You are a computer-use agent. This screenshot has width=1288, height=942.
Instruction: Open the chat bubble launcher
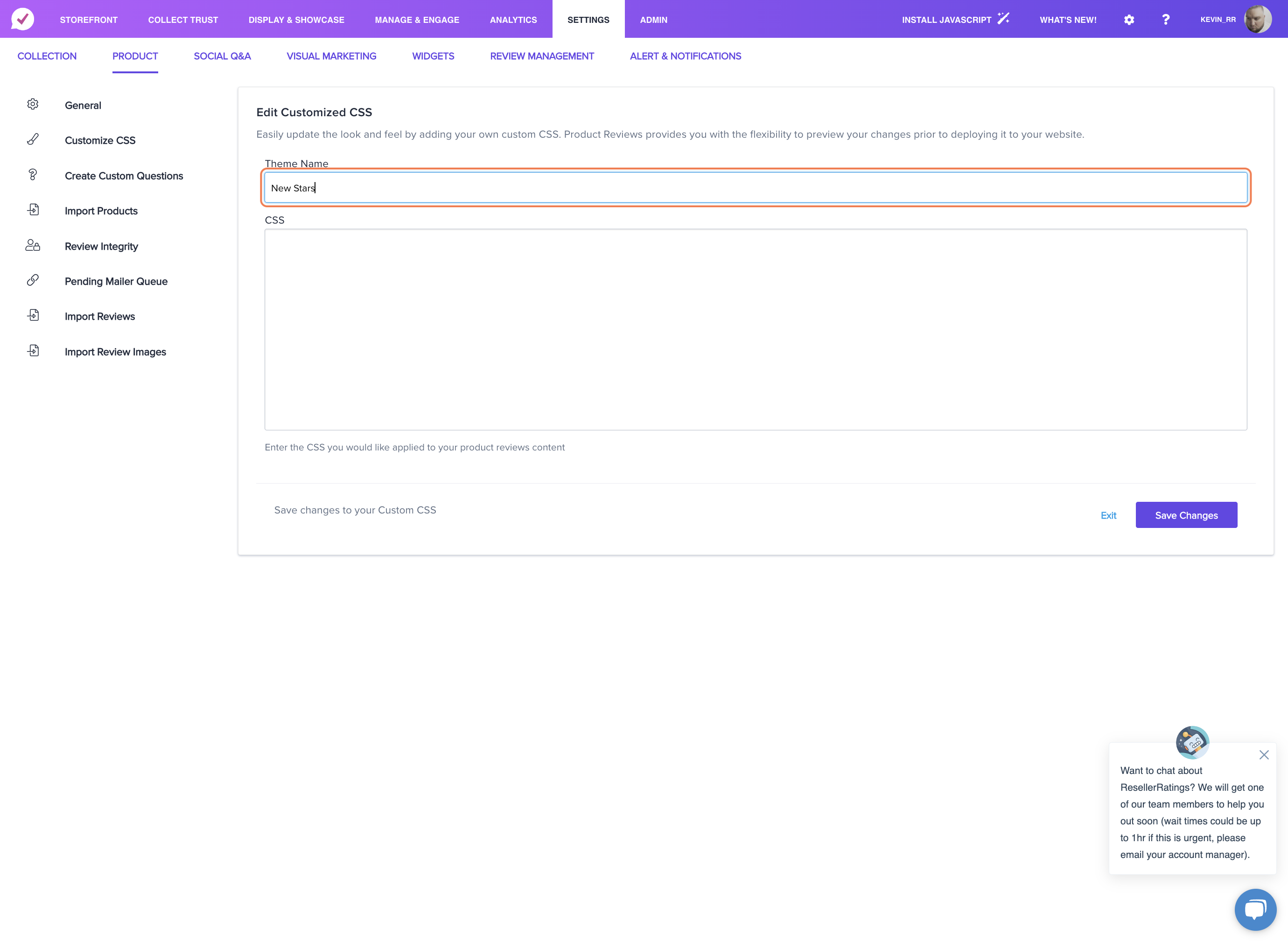[1255, 909]
